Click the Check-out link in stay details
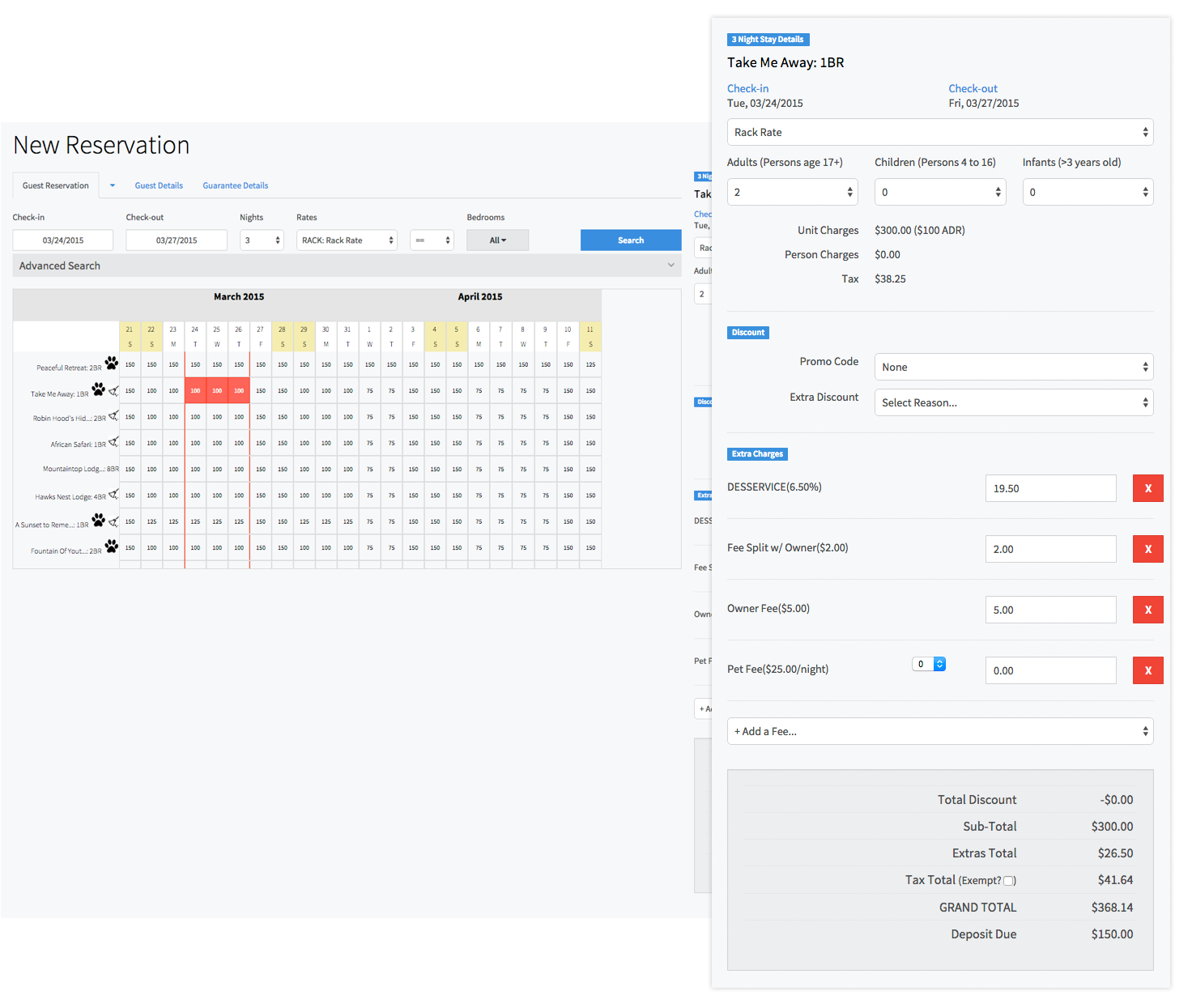Screen dimensions: 1192x1008 [x=973, y=88]
